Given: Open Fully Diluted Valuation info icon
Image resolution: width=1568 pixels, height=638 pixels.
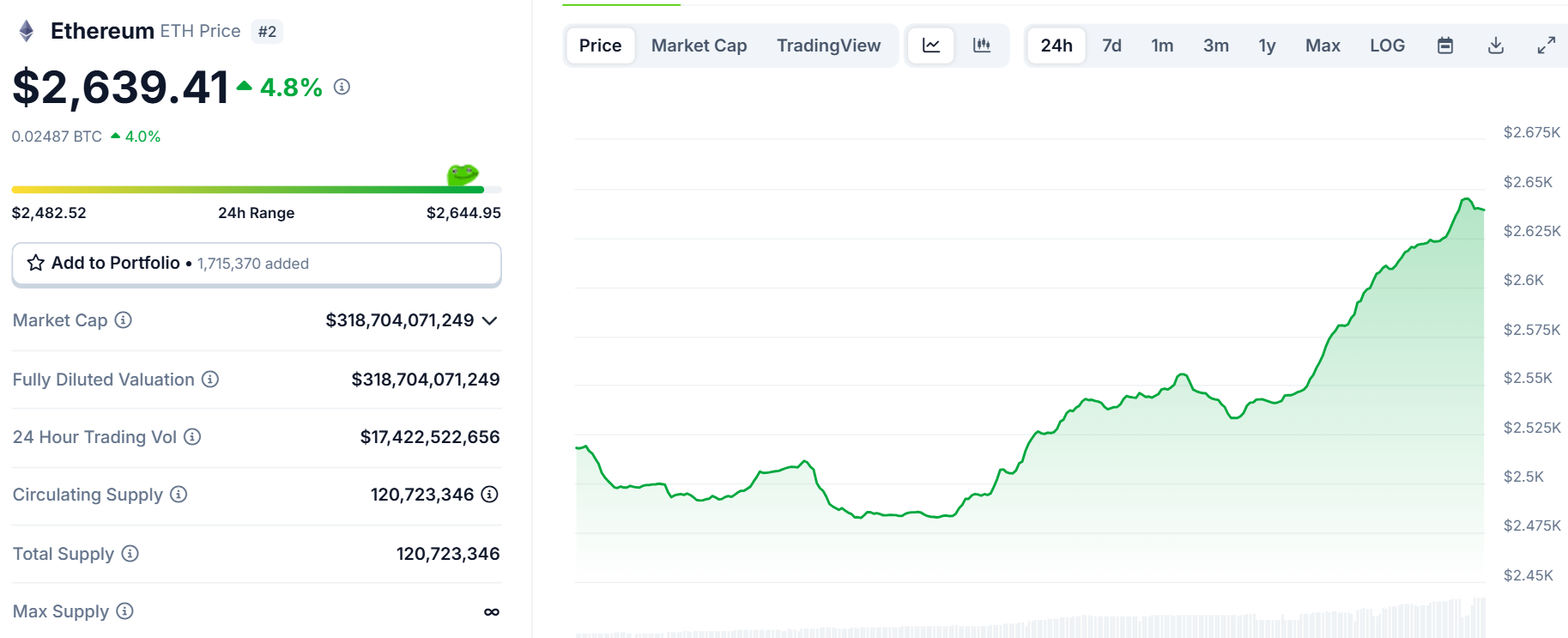Looking at the screenshot, I should coord(210,379).
